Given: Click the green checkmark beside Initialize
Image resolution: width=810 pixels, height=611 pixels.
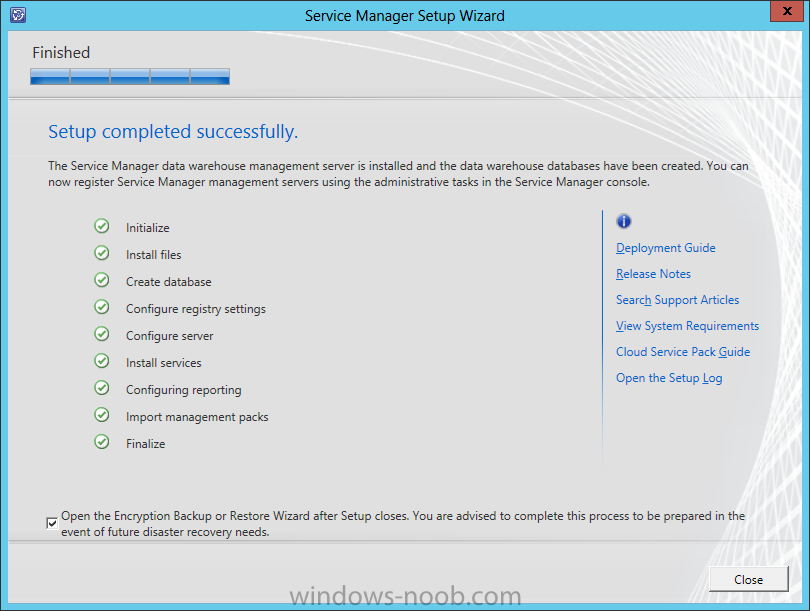Looking at the screenshot, I should (102, 226).
